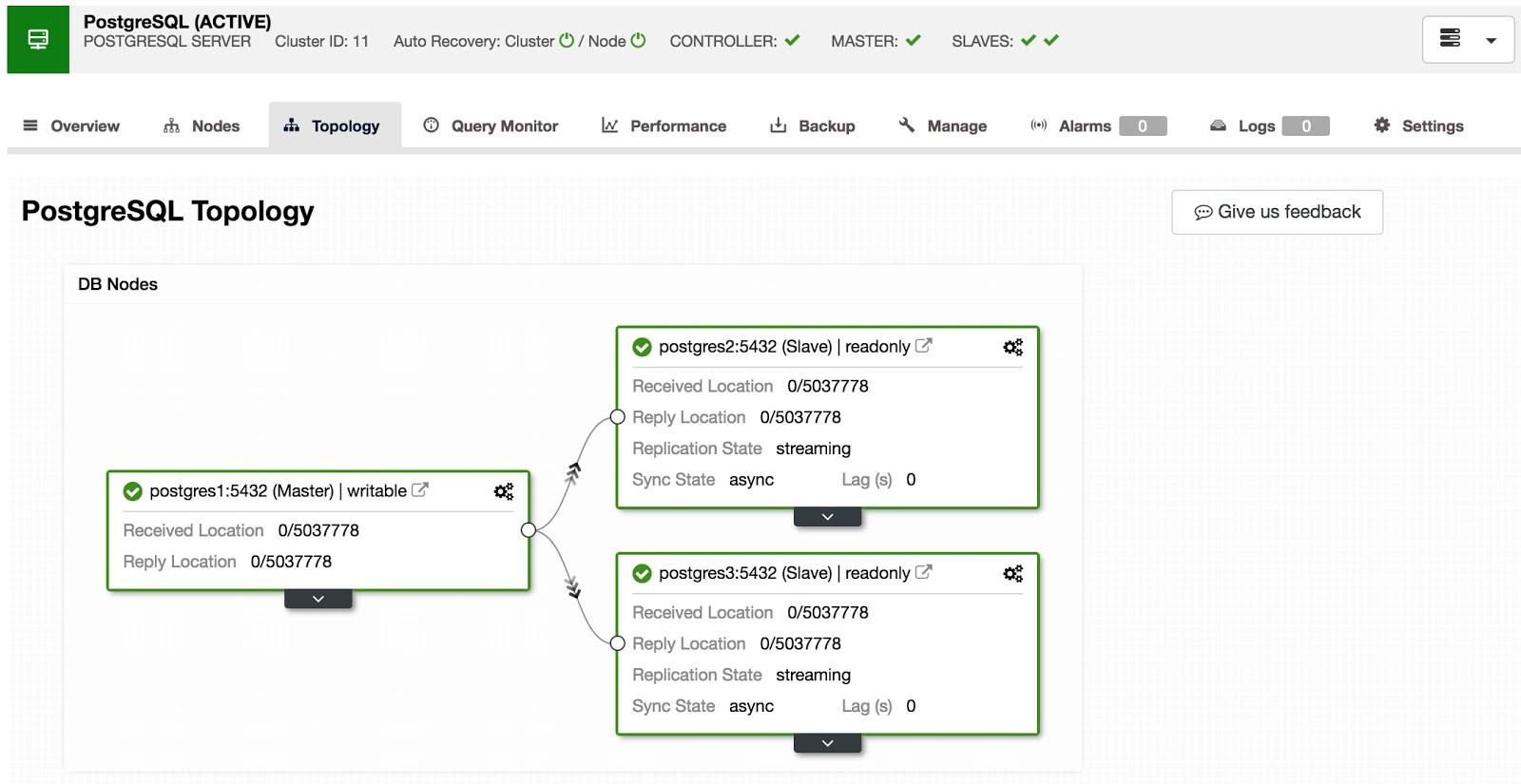
Task: Open postgres1 external link icon
Action: 420,489
